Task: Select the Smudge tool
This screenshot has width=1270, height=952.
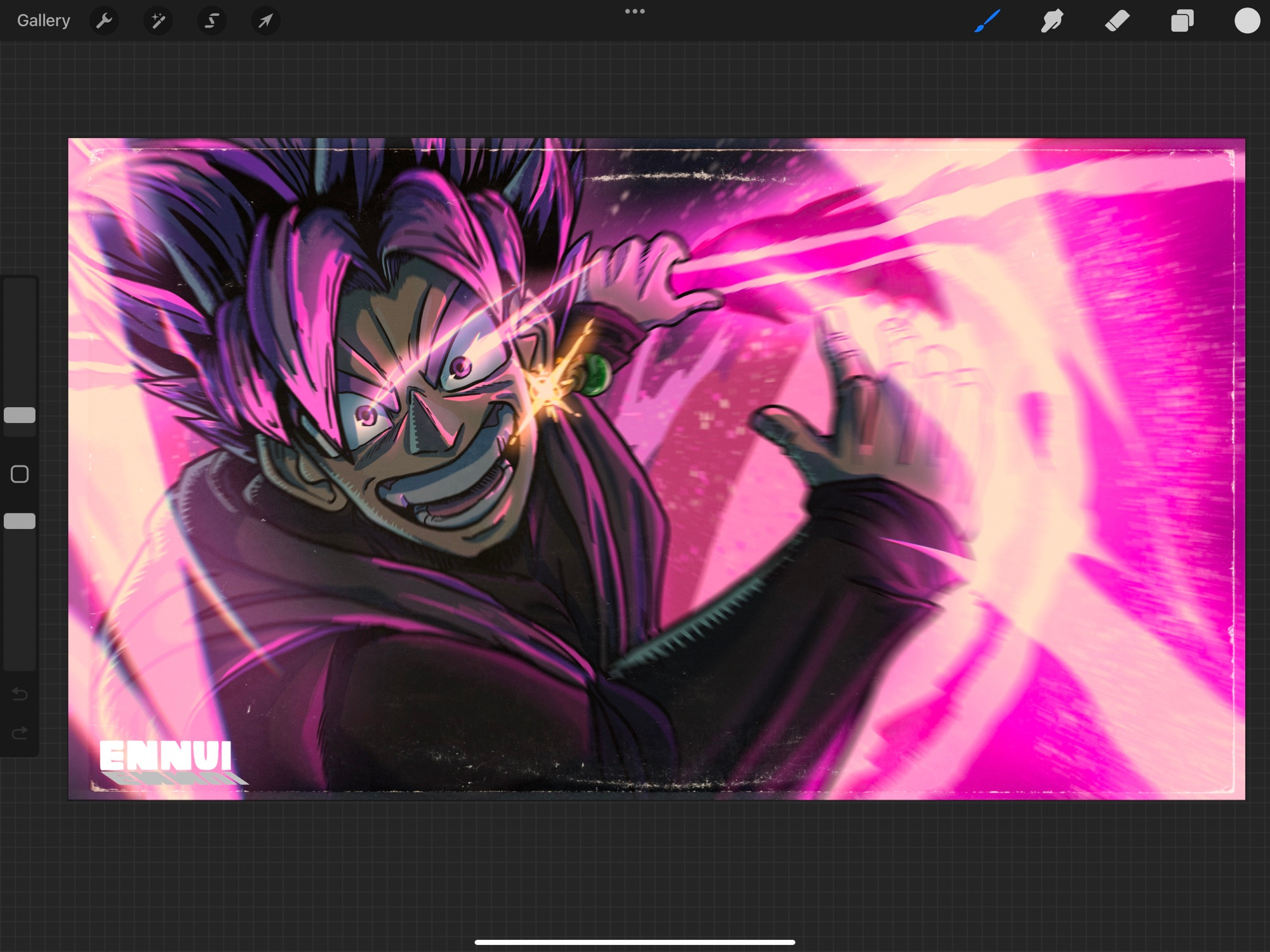Action: point(1052,21)
